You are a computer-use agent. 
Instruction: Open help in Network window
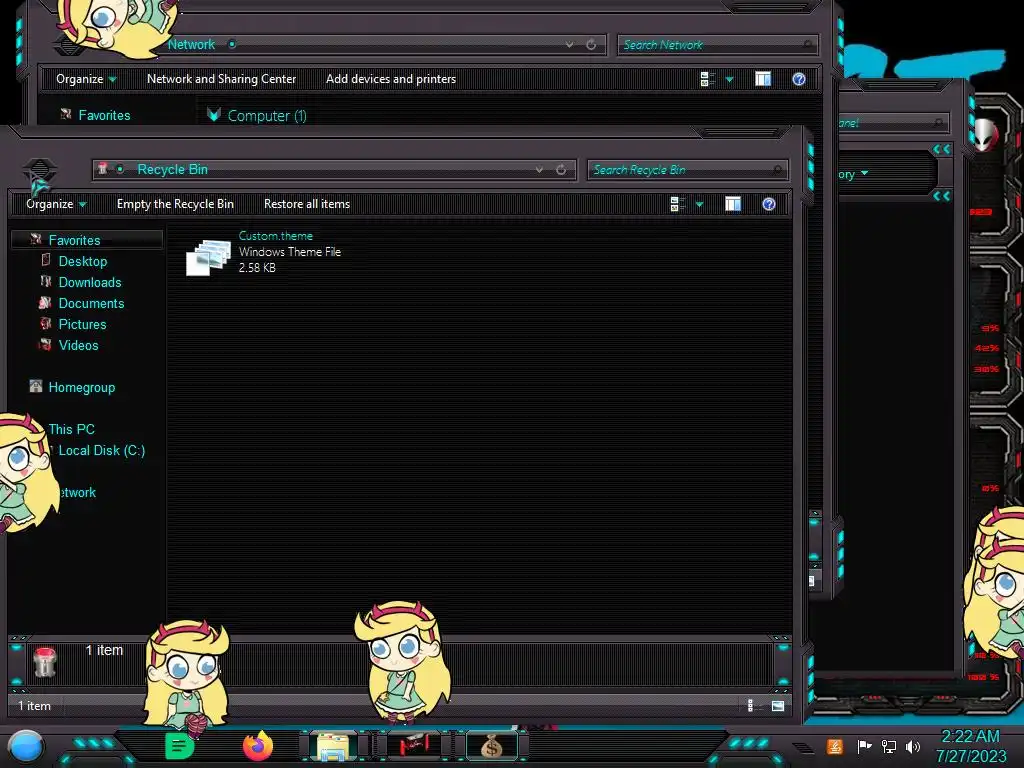pyautogui.click(x=799, y=79)
